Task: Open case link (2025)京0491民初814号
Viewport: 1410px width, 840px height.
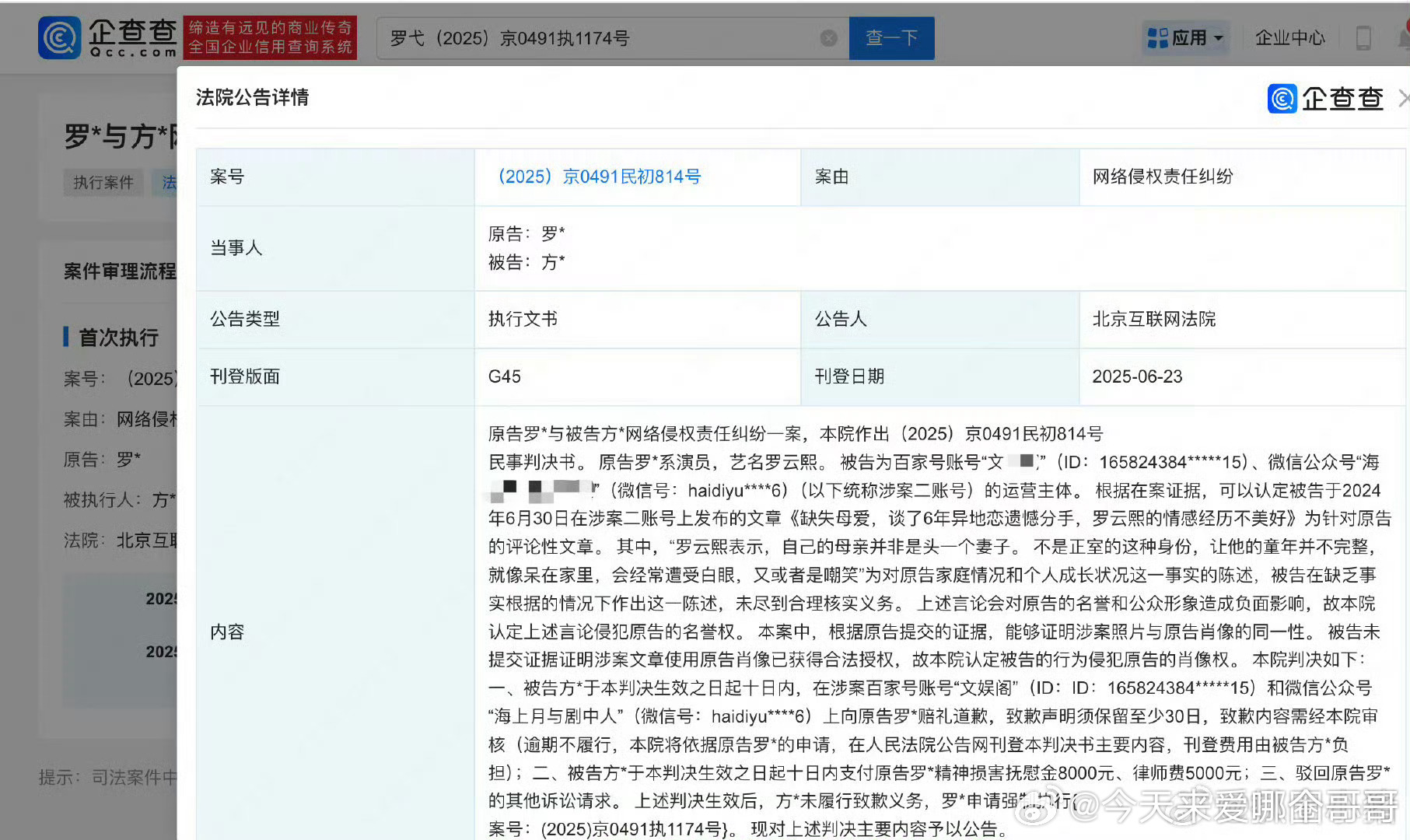Action: point(599,177)
